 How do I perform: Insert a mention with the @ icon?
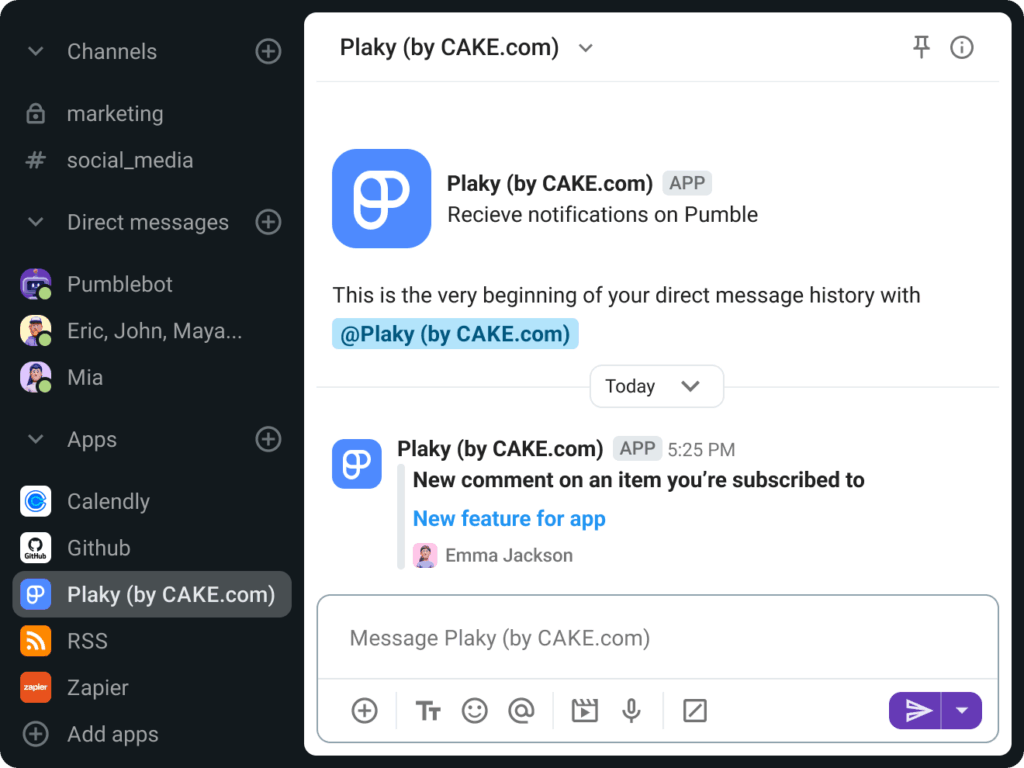click(521, 711)
